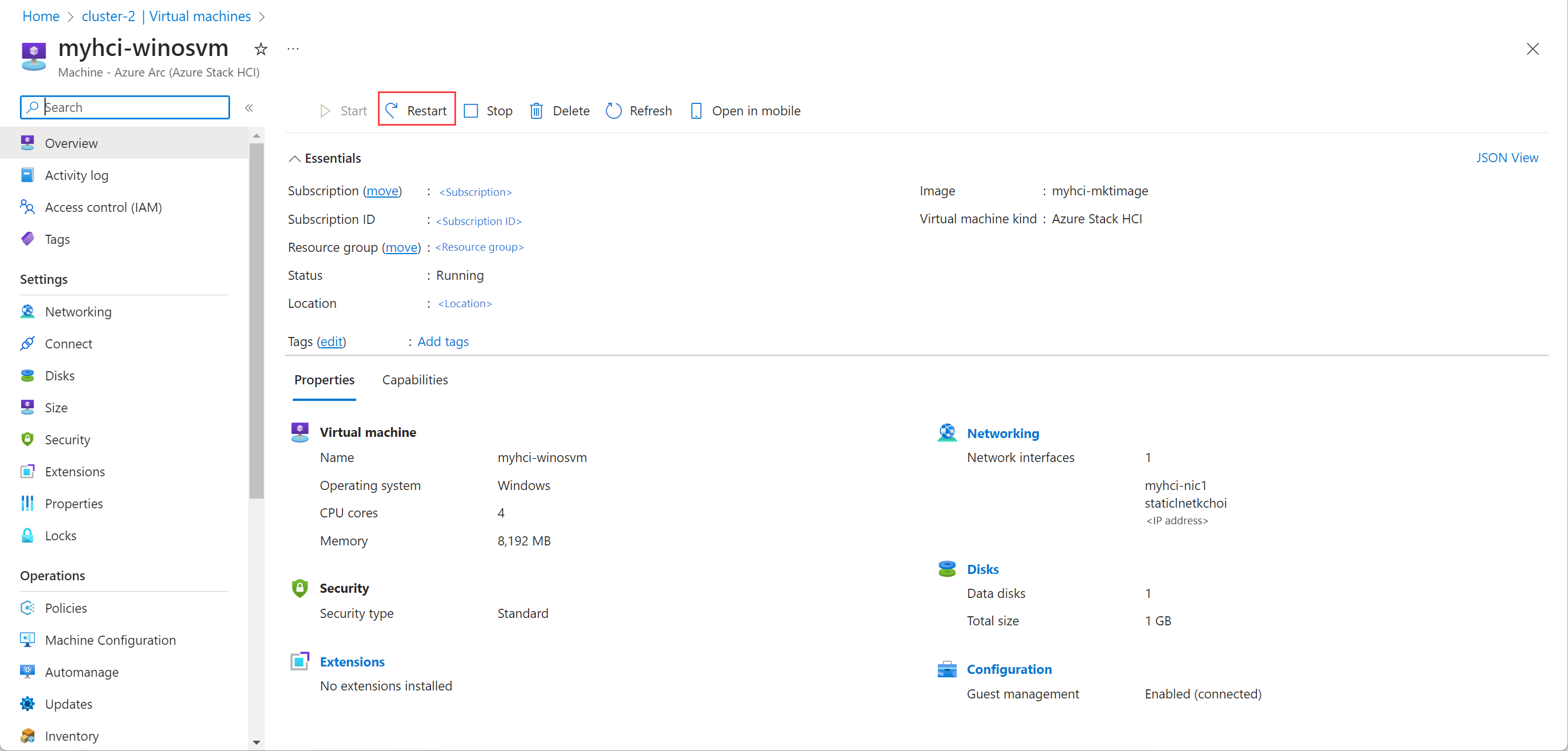The height and width of the screenshot is (751, 1568).
Task: Click the Restart toolbar button
Action: [416, 110]
